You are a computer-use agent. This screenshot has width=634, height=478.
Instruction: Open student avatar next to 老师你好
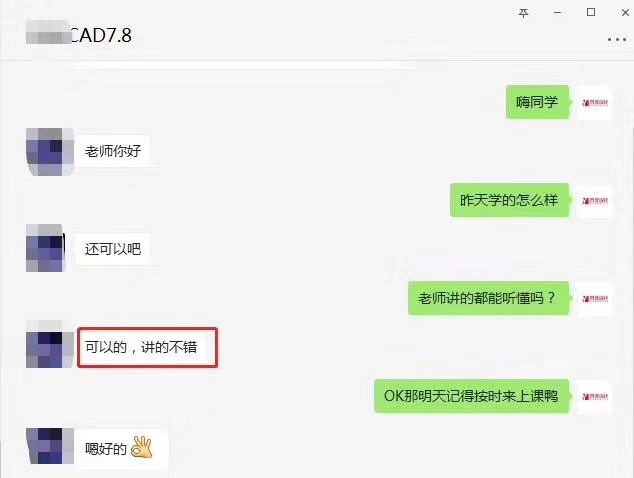click(x=50, y=152)
